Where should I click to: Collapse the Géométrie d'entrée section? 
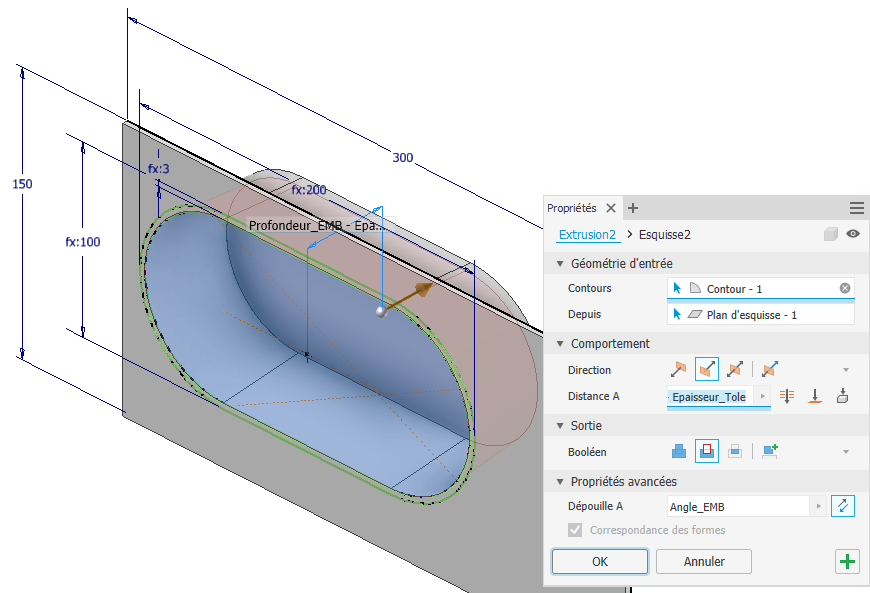[559, 263]
